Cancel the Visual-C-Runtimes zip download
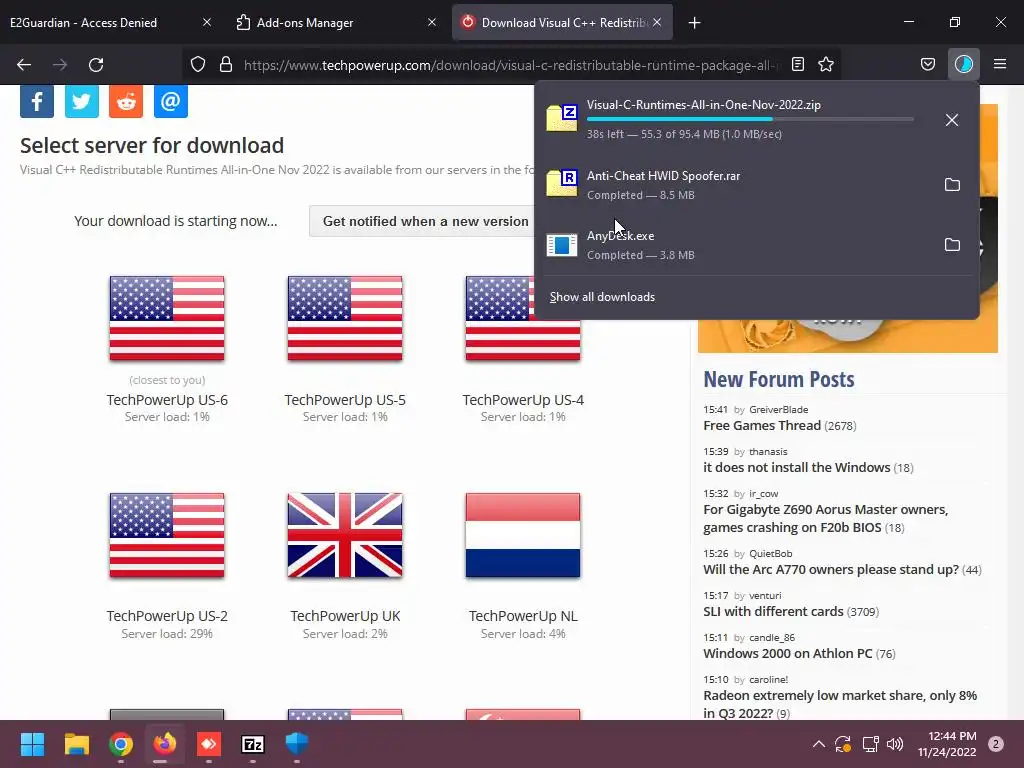The width and height of the screenshot is (1024, 768). (952, 120)
